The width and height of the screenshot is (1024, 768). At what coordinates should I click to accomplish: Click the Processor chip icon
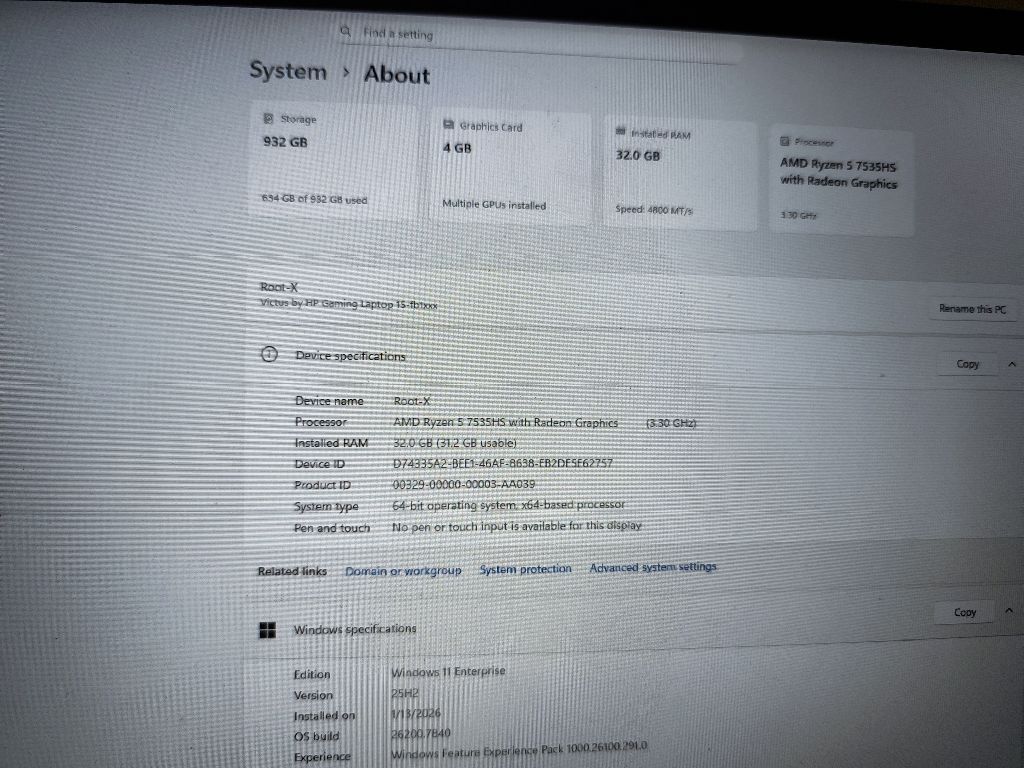coord(785,141)
